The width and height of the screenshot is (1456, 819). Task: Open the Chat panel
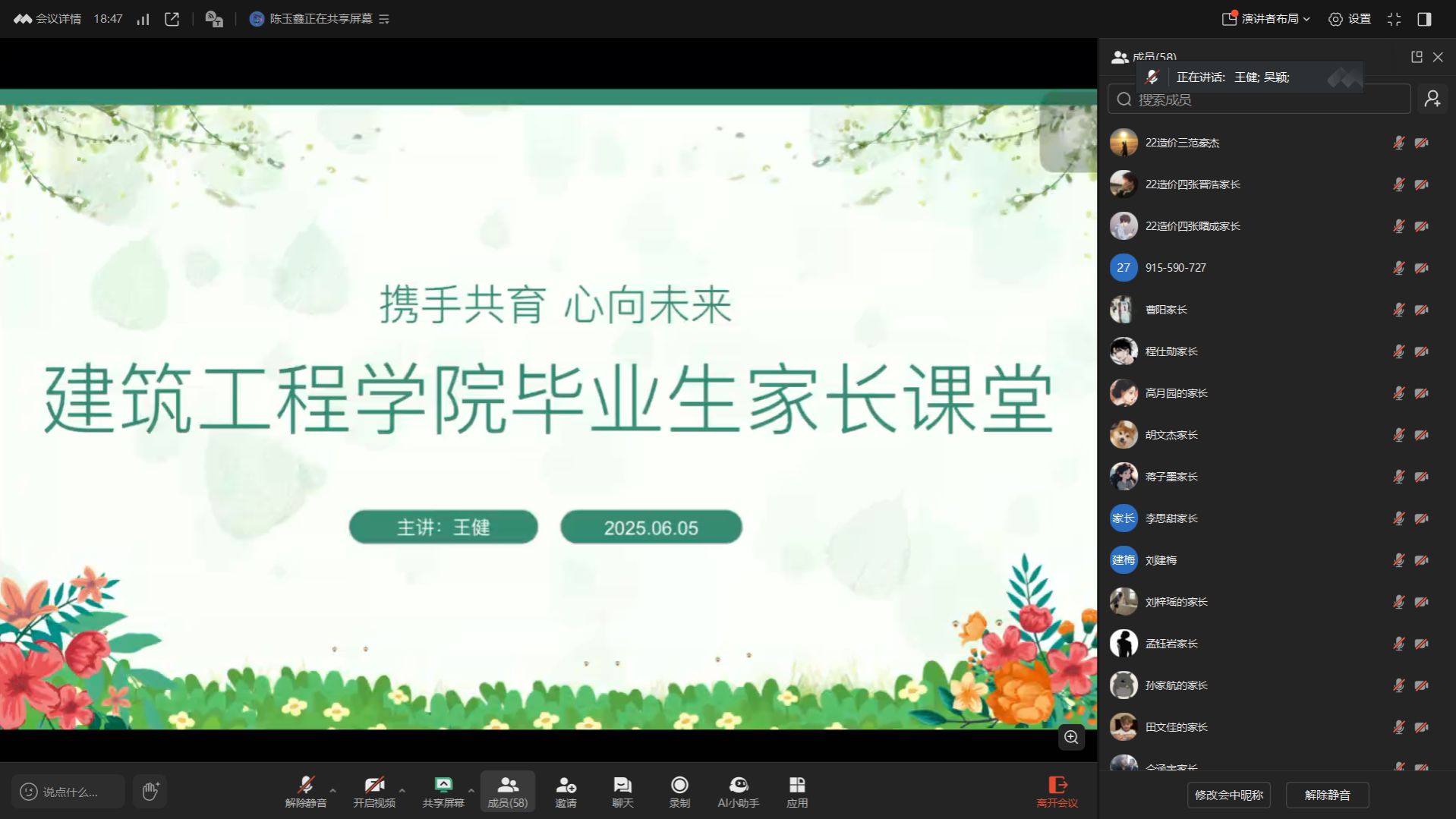coord(622,791)
